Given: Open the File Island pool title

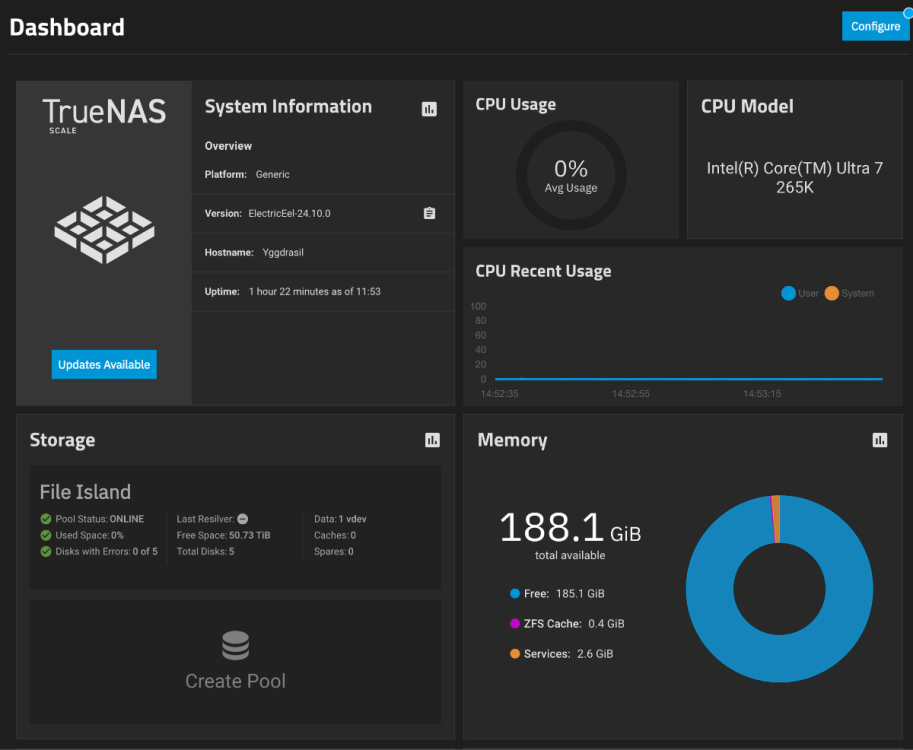Looking at the screenshot, I should (85, 492).
